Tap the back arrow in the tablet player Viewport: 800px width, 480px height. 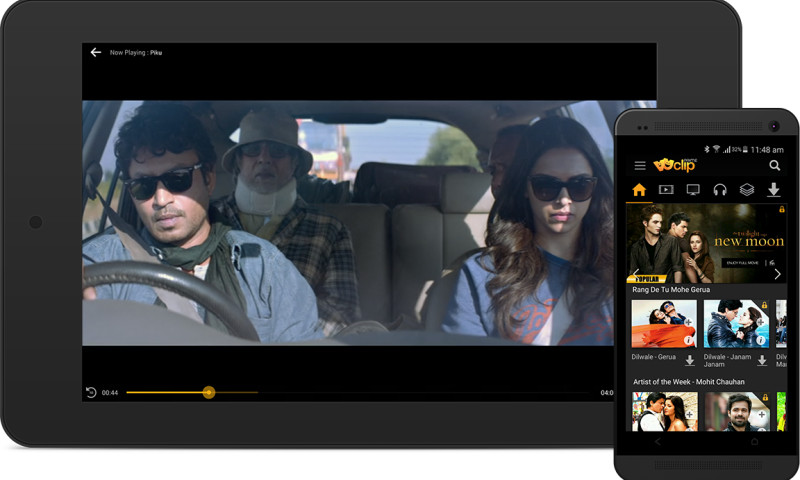click(95, 52)
